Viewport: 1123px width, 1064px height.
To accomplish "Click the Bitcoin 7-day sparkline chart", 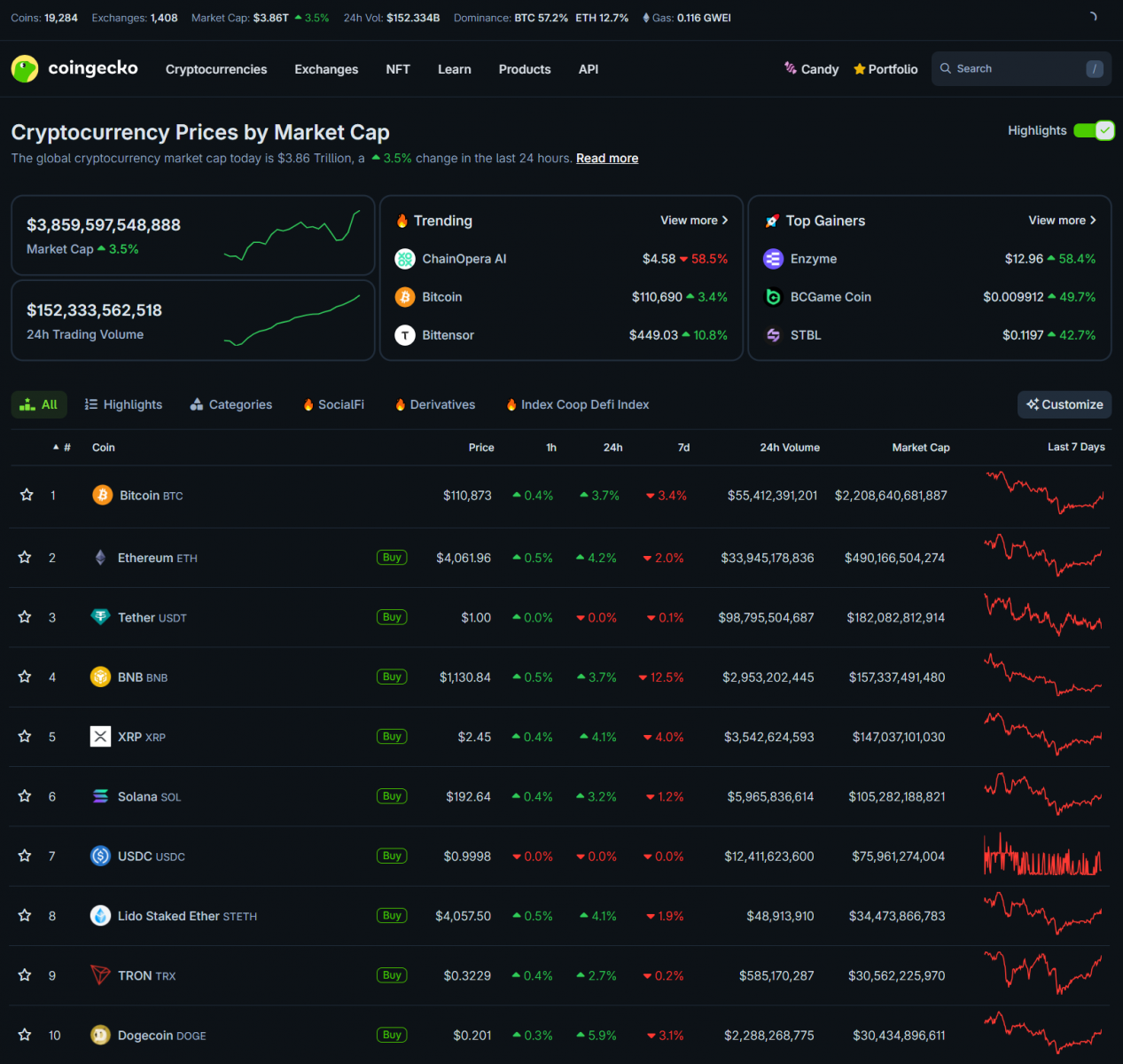I will click(1045, 494).
